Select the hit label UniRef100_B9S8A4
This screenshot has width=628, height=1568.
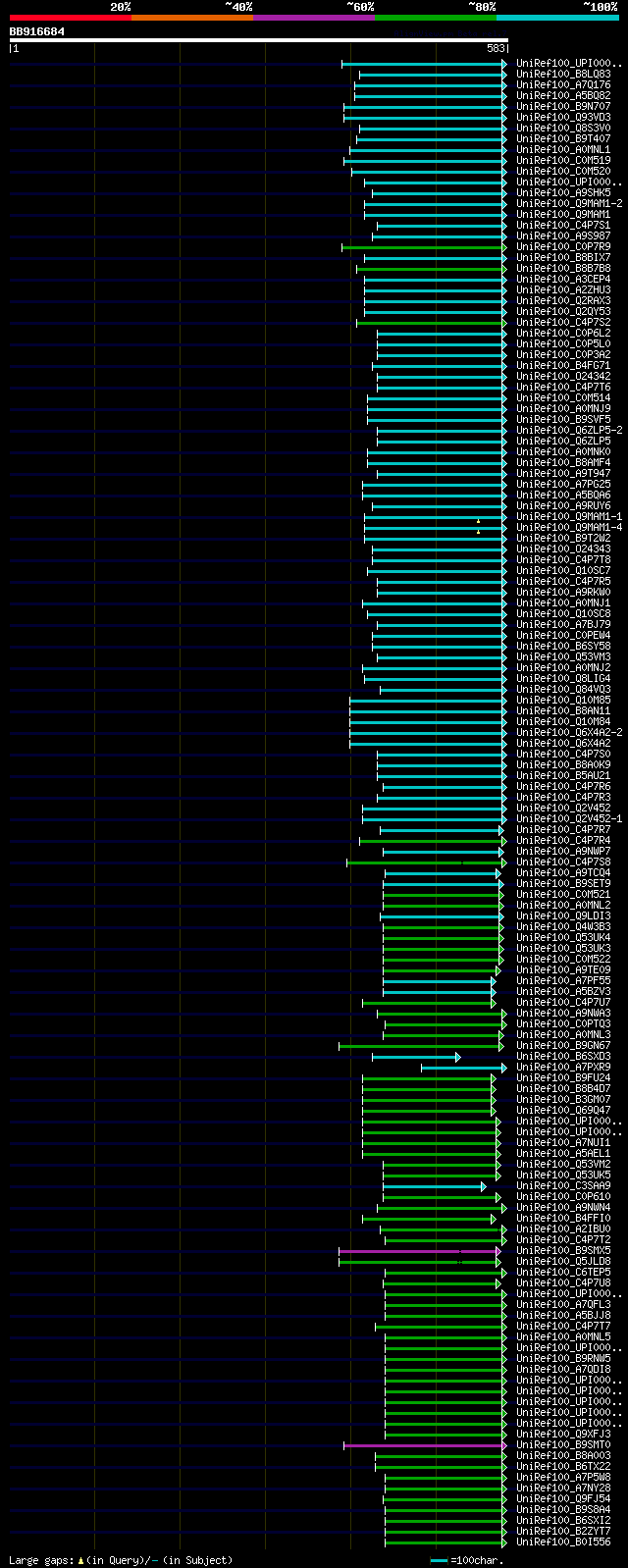click(563, 1509)
